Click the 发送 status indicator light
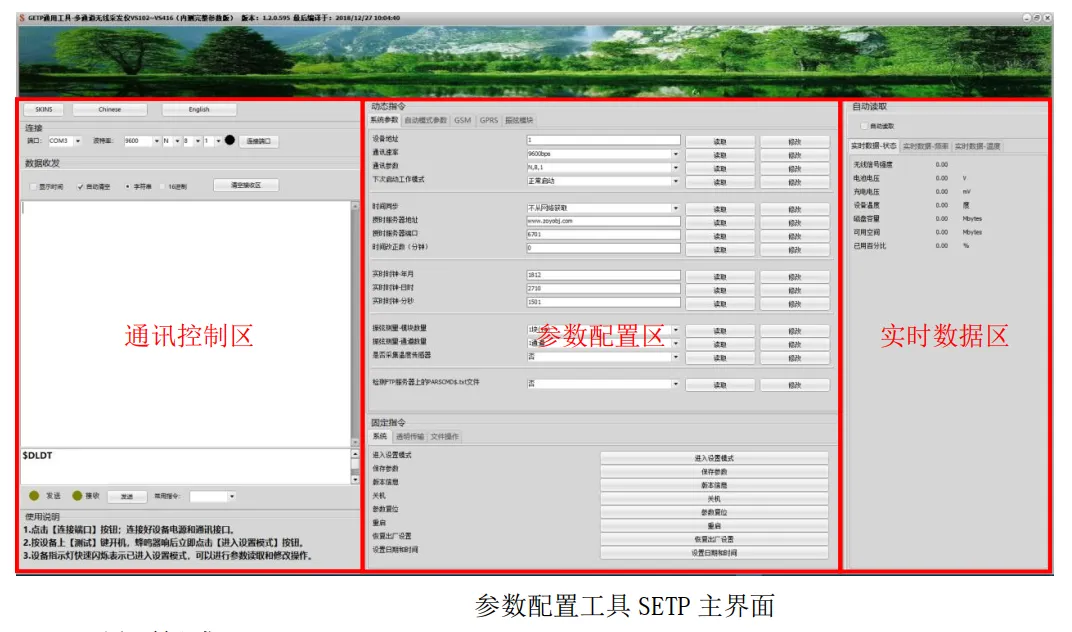Screen dimensions: 1072x632 click(33, 494)
